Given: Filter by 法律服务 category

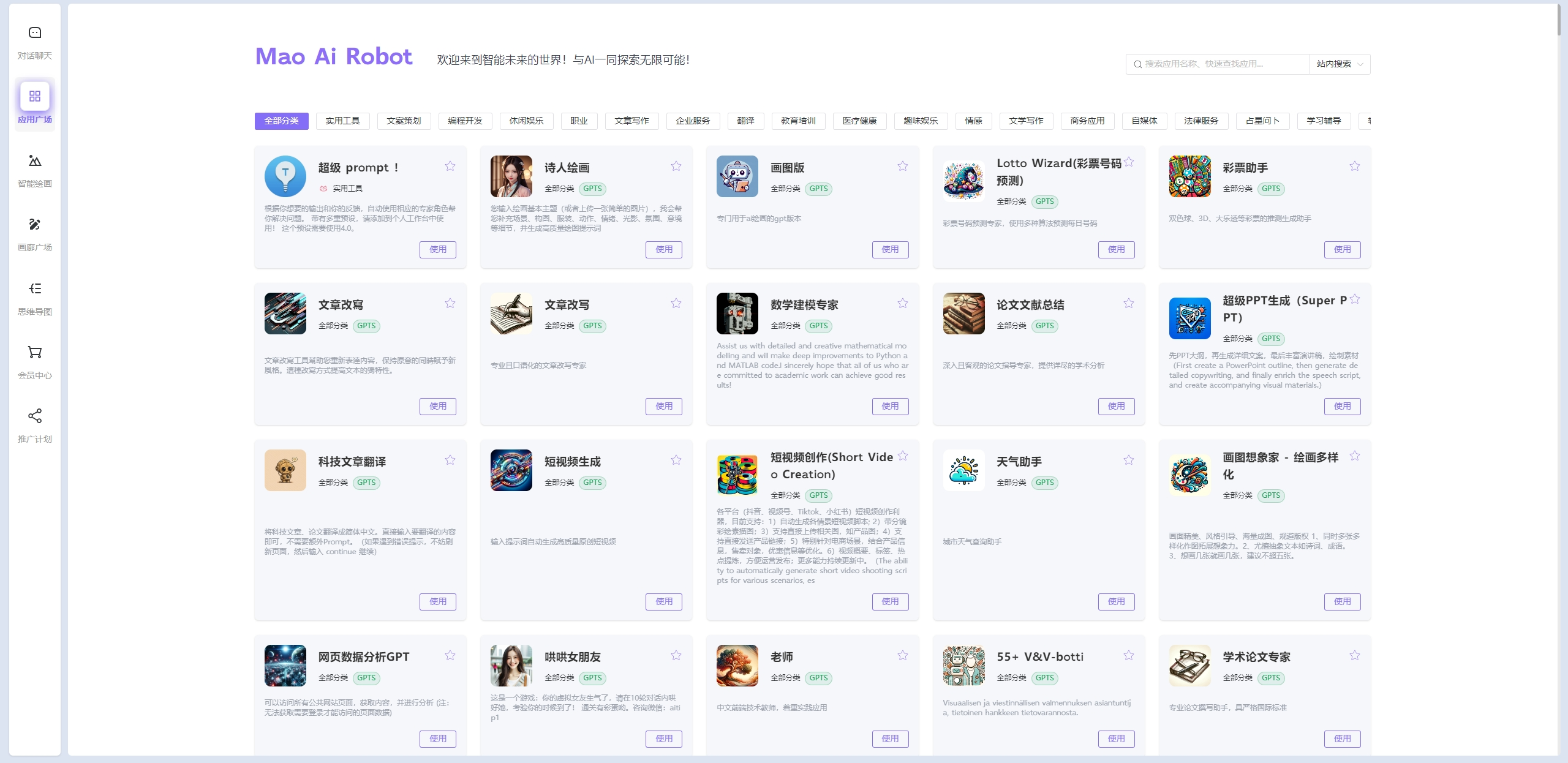Looking at the screenshot, I should click(x=1202, y=121).
